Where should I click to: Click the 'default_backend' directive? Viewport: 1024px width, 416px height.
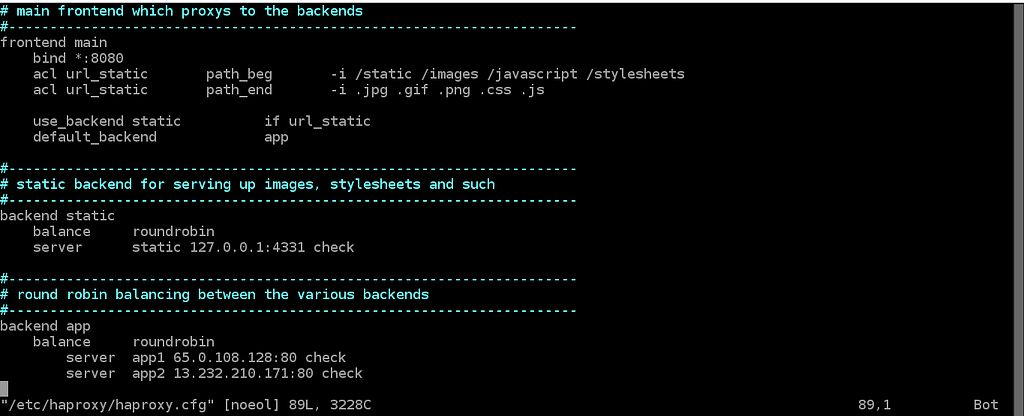coord(95,137)
